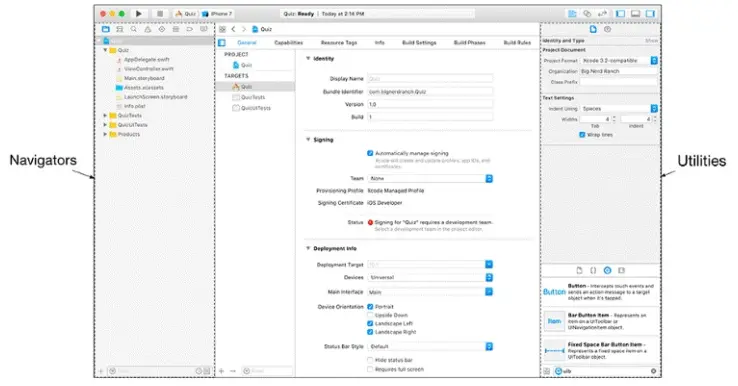The height and width of the screenshot is (386, 738).
Task: Select the iPhone 7 run destination
Action: 217,14
